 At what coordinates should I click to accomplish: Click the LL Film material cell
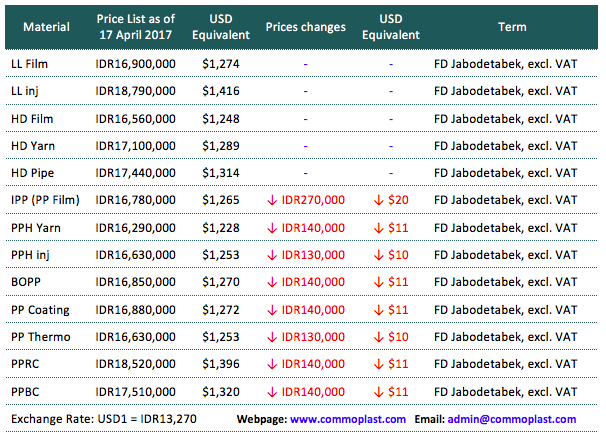point(35,64)
